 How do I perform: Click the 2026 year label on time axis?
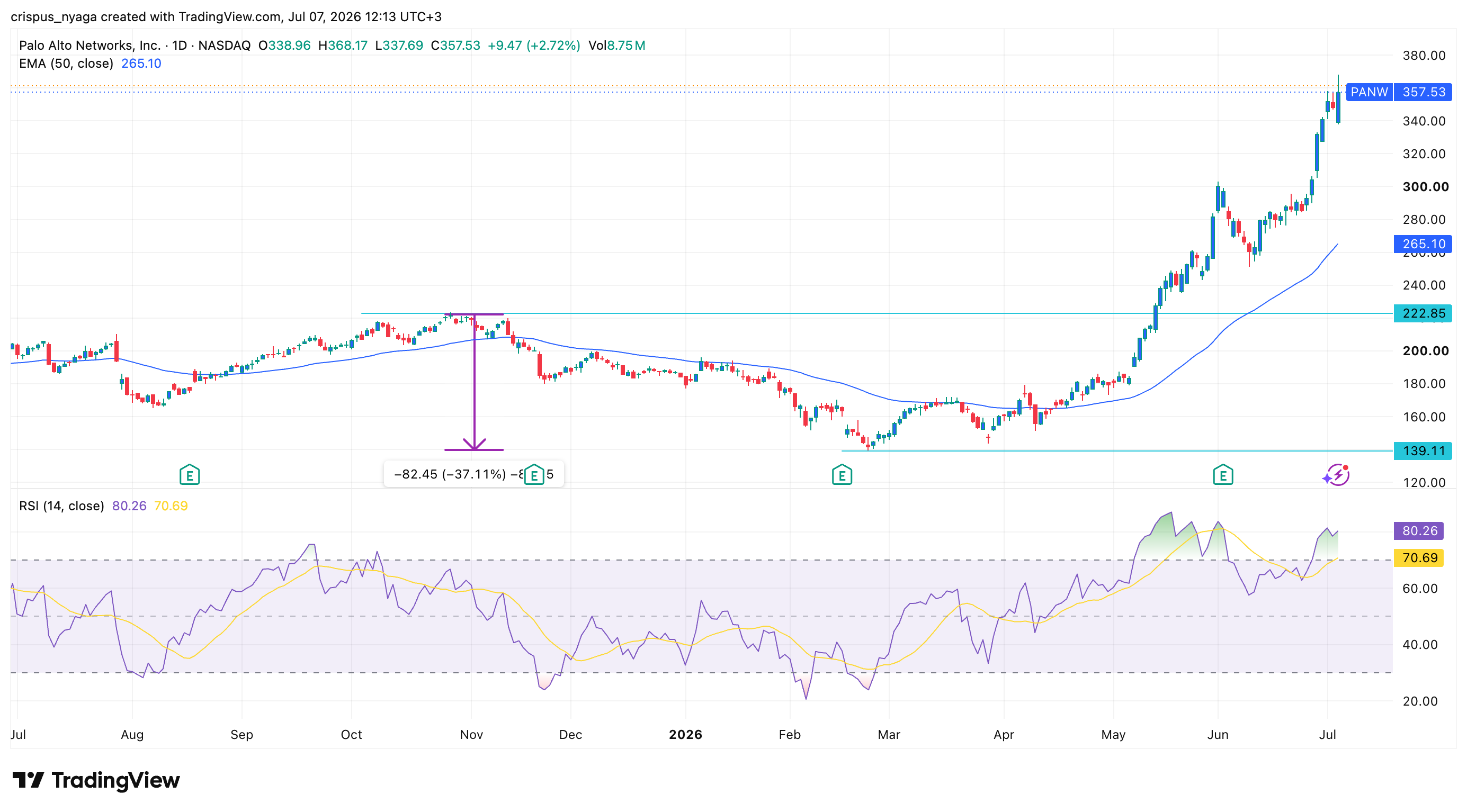(686, 735)
